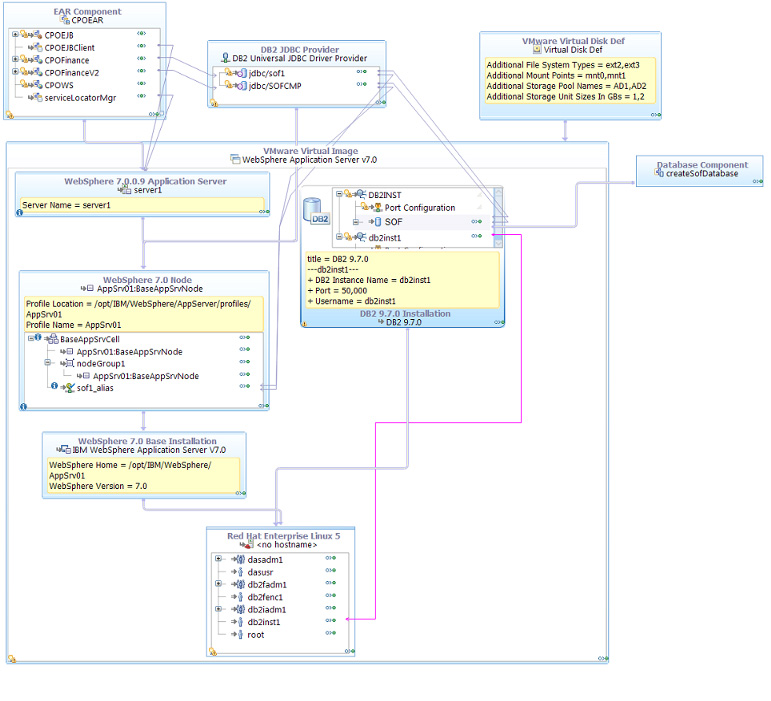Click the DB2 tree scroll down arrow
The width and height of the screenshot is (771, 701).
(x=498, y=243)
